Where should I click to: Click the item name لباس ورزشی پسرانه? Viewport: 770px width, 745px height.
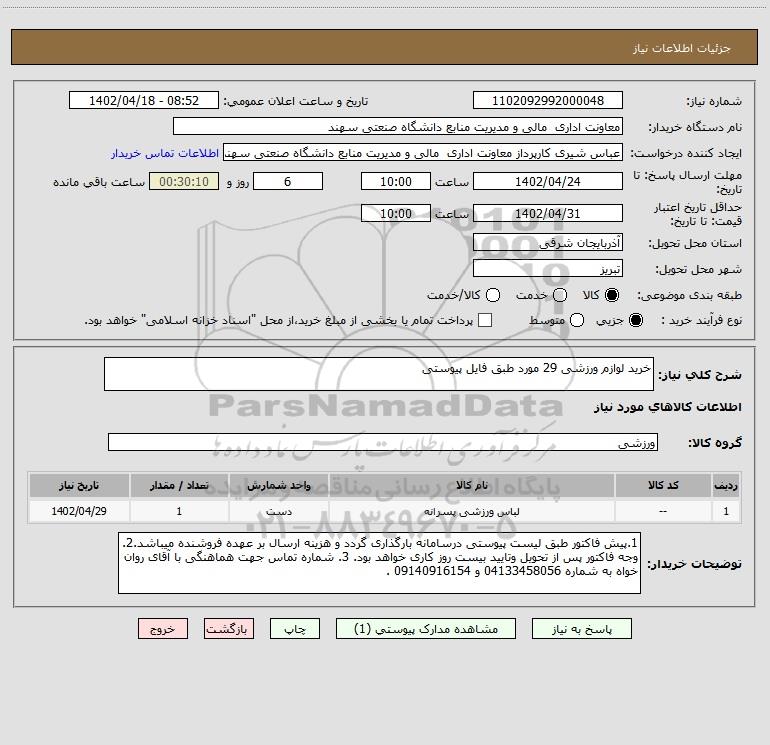(471, 511)
